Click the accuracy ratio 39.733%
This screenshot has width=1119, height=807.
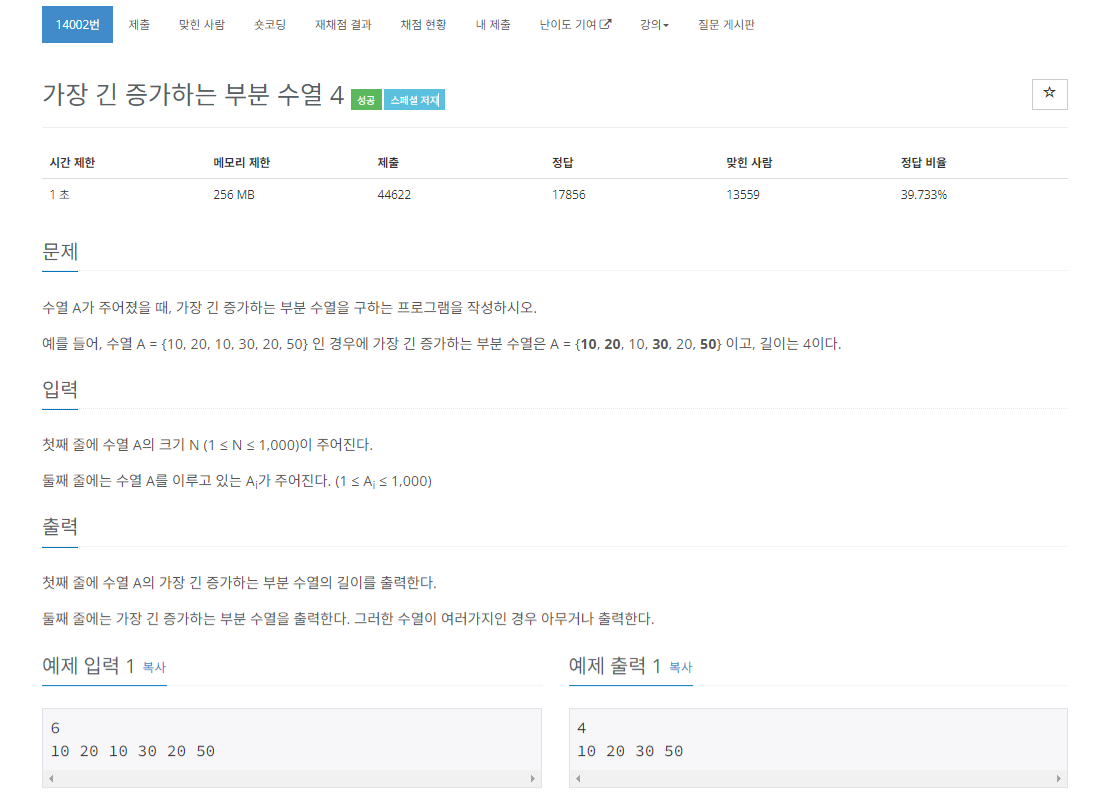pyautogui.click(x=923, y=195)
